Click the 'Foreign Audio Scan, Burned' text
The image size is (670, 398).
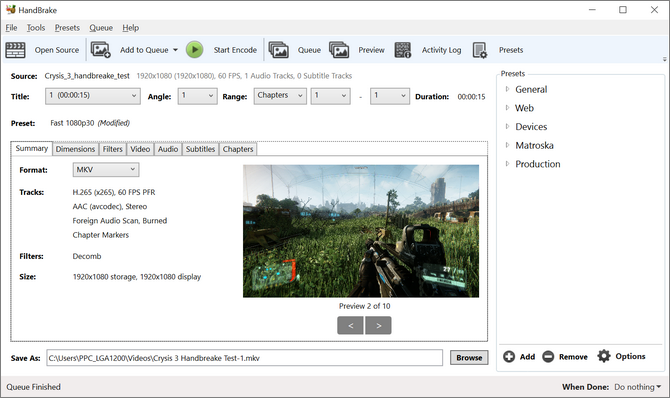click(x=120, y=221)
